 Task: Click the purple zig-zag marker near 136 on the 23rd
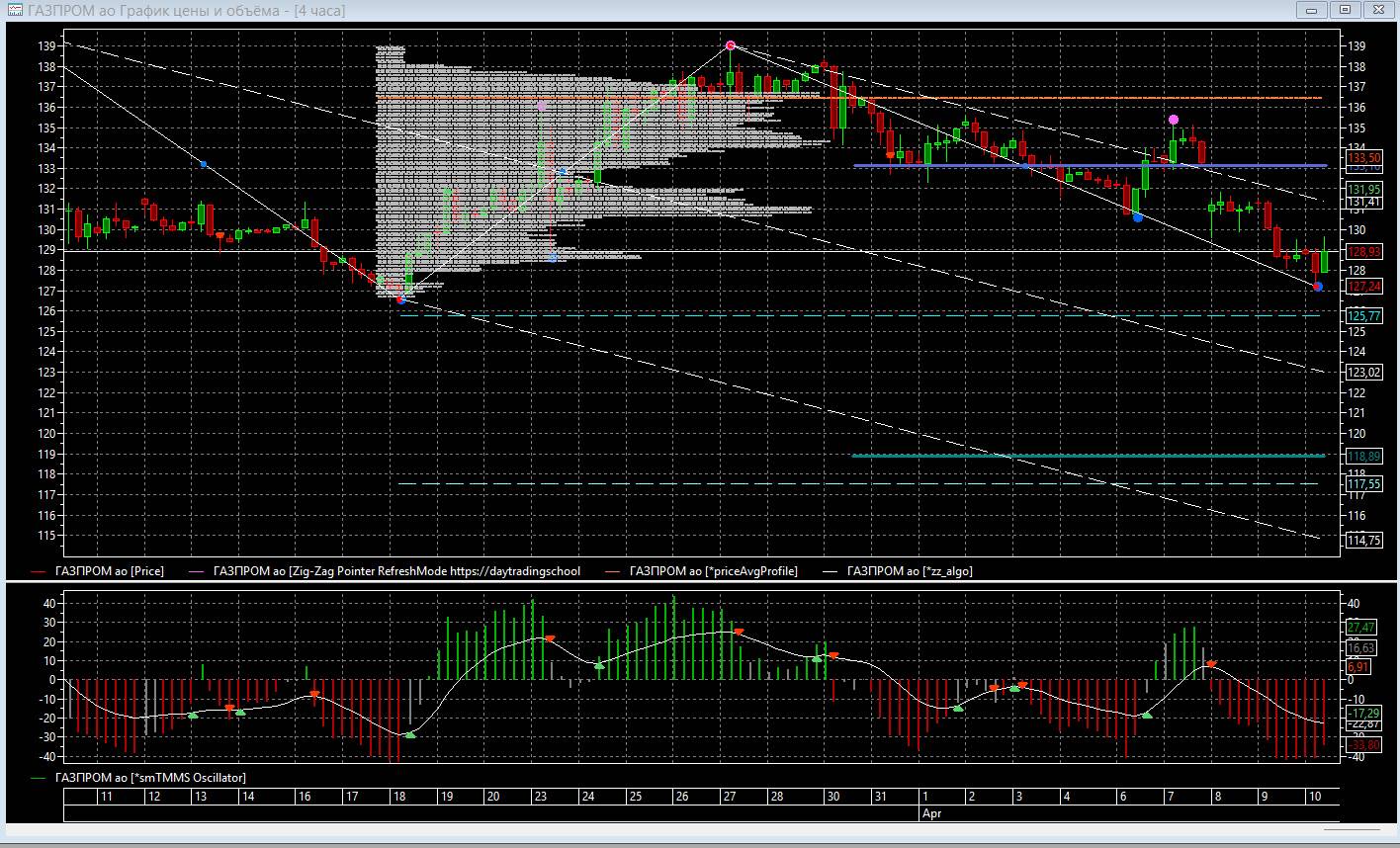[542, 106]
